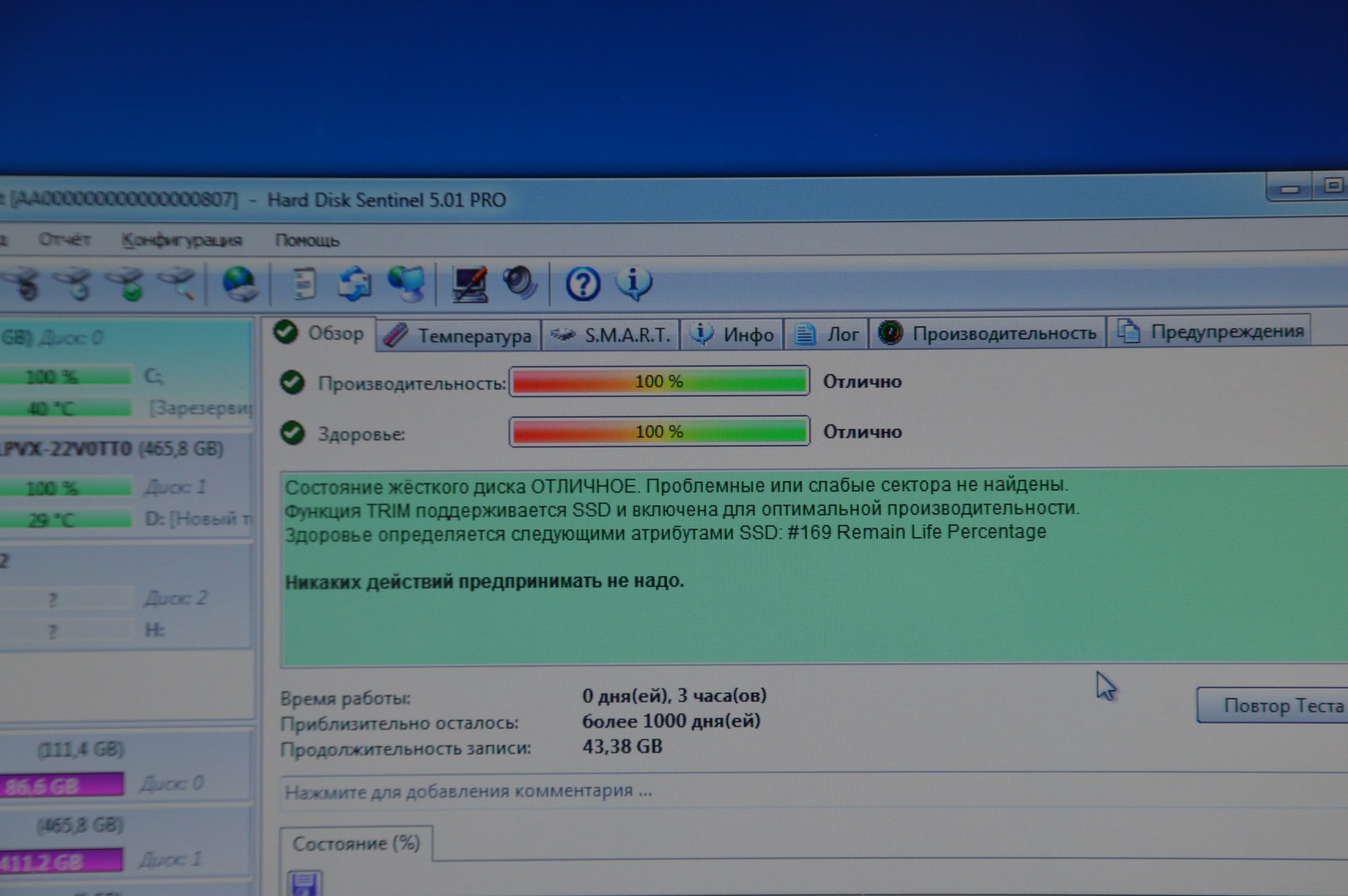Switch to the Инфо tab
This screenshot has height=896, width=1348.
tap(732, 334)
